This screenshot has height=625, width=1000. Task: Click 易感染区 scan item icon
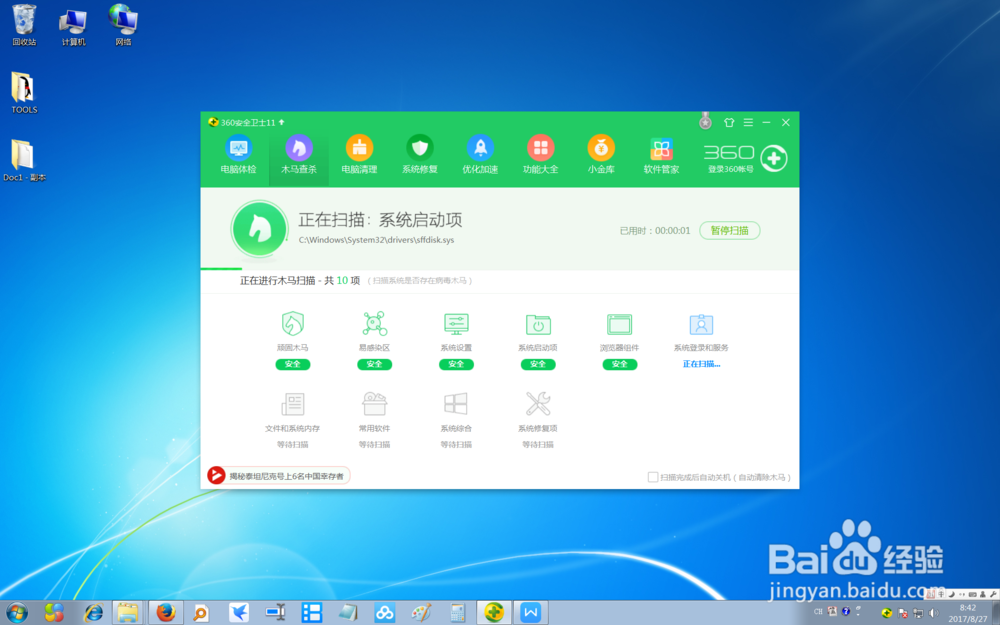click(374, 324)
